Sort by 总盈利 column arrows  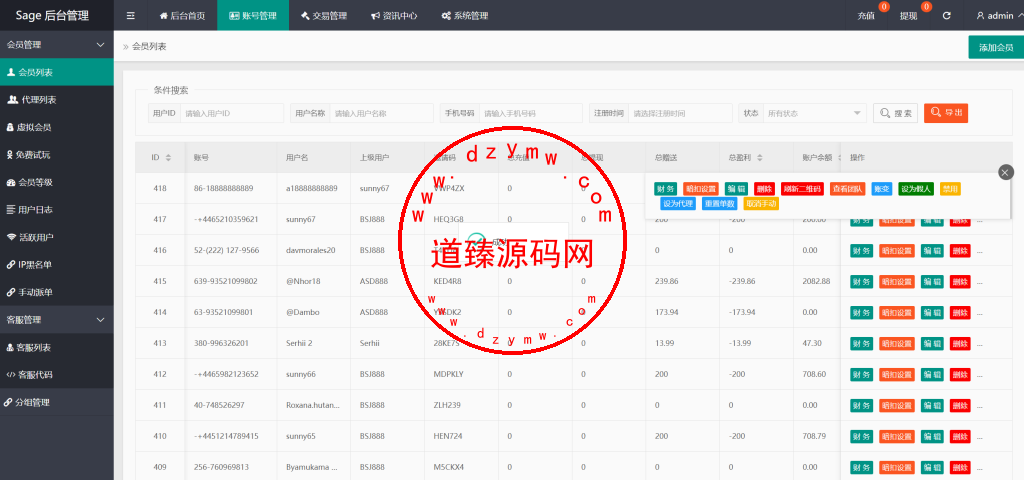[760, 157]
